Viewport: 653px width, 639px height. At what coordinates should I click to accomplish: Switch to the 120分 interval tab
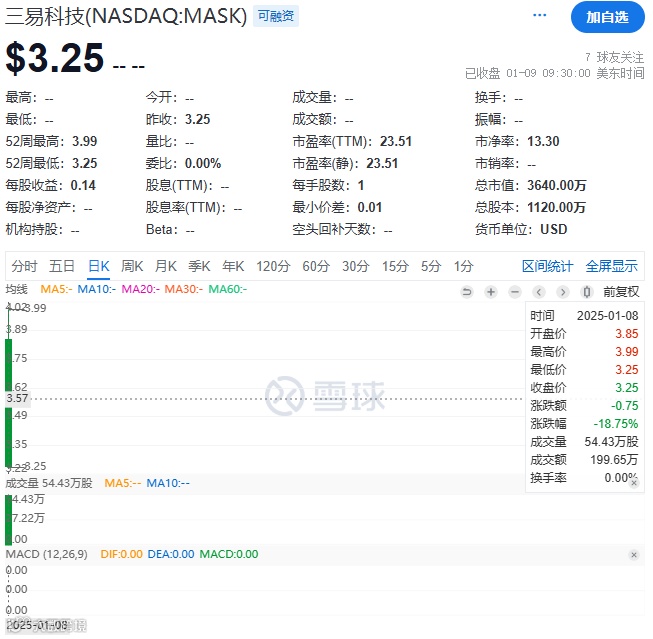(x=273, y=266)
